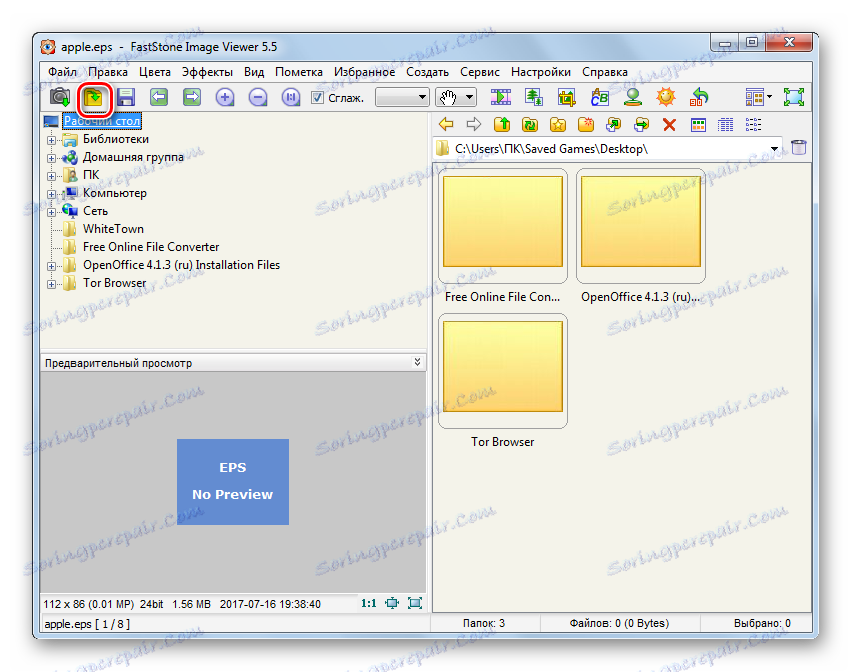Select Рабочий стол in the folder tree
This screenshot has width=852, height=672.
click(102, 121)
